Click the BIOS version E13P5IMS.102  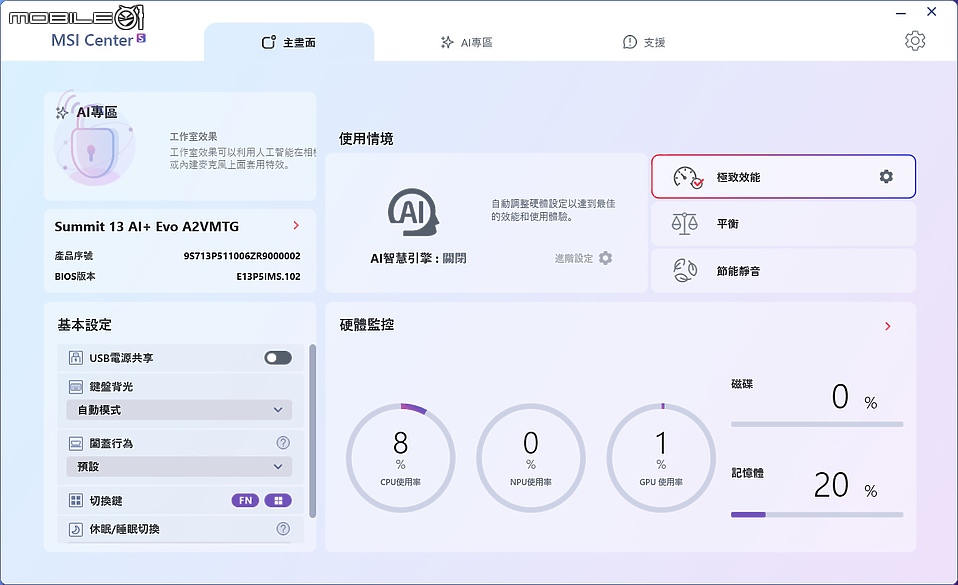(x=269, y=276)
